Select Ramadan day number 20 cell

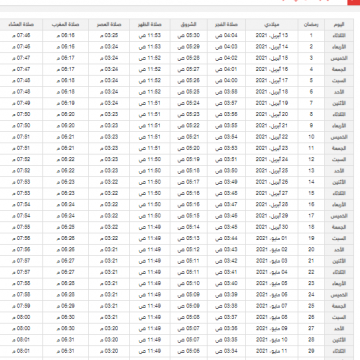click(x=311, y=250)
